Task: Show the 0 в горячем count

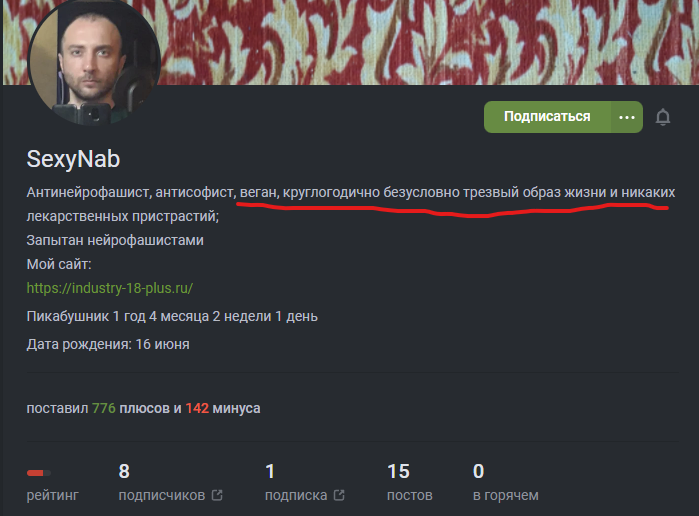Action: tap(506, 483)
